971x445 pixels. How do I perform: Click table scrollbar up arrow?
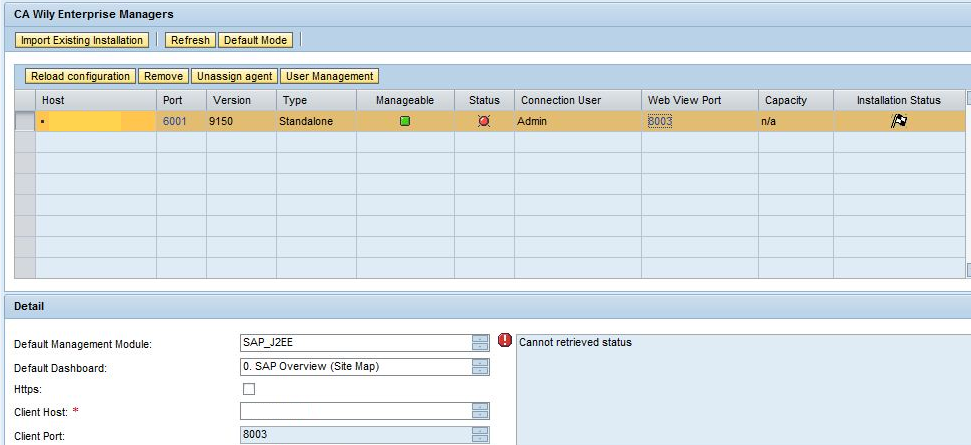[968, 97]
